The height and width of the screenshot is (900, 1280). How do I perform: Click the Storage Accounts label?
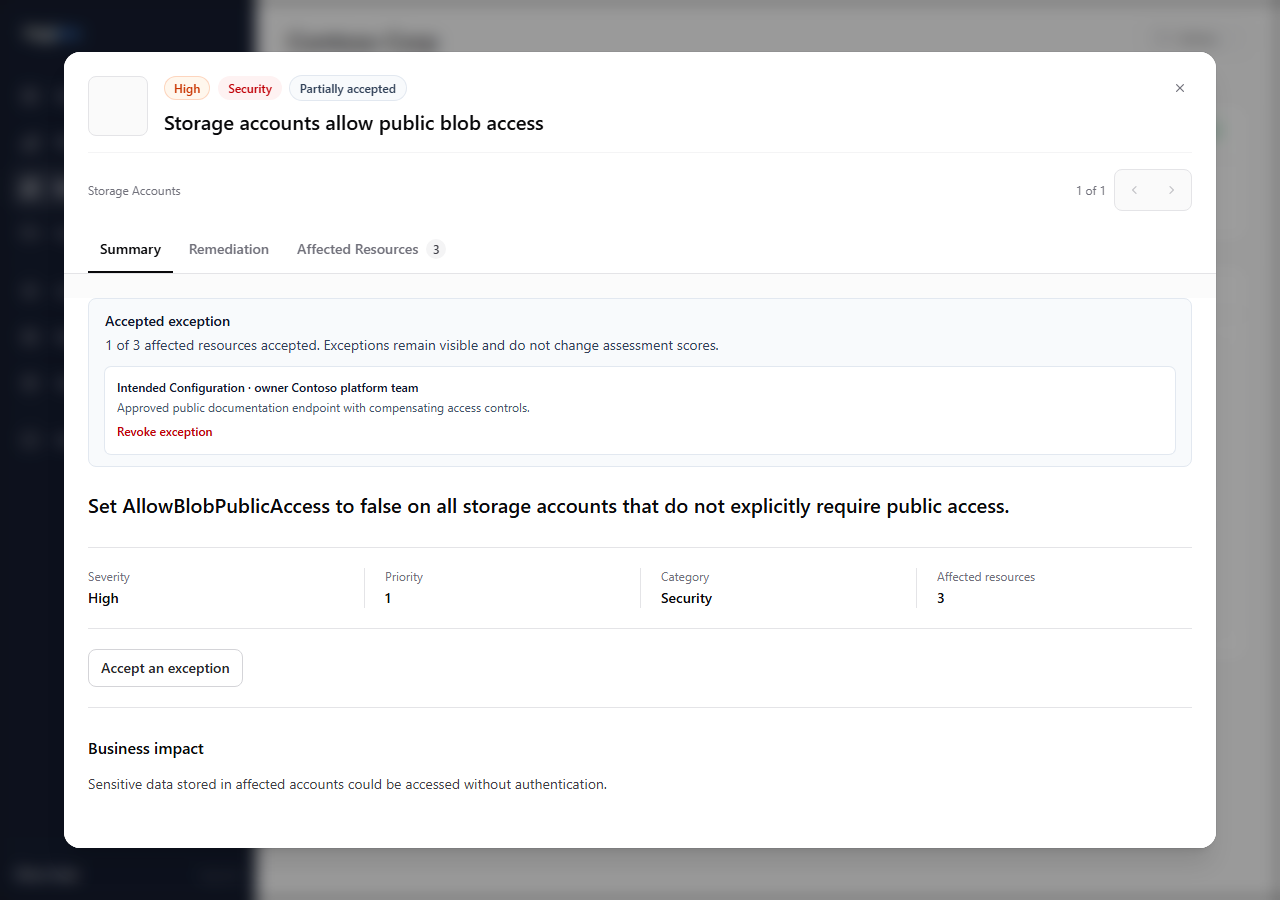tap(134, 191)
